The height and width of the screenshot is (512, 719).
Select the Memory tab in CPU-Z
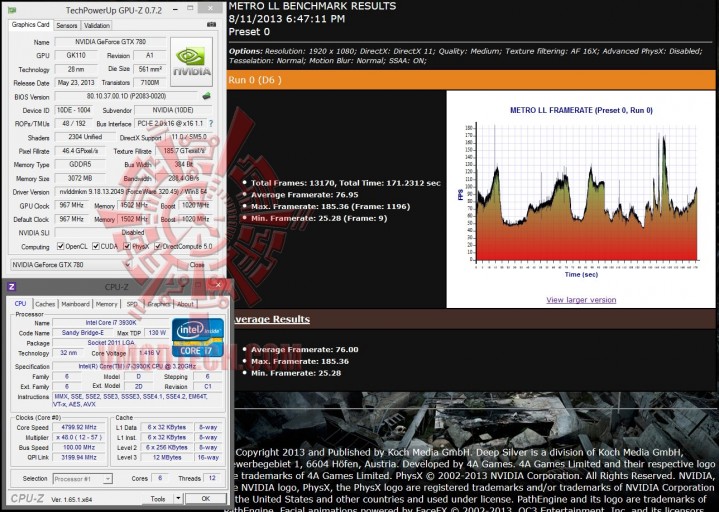pos(106,304)
